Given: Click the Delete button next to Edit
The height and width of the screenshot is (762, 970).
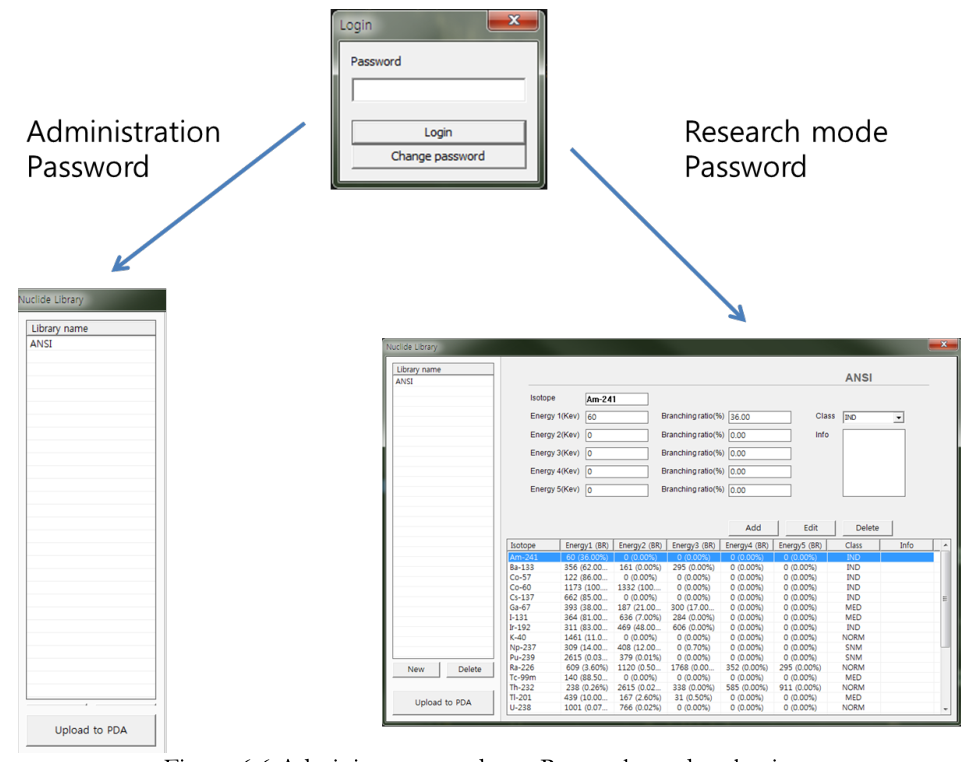Looking at the screenshot, I should coord(867,528).
